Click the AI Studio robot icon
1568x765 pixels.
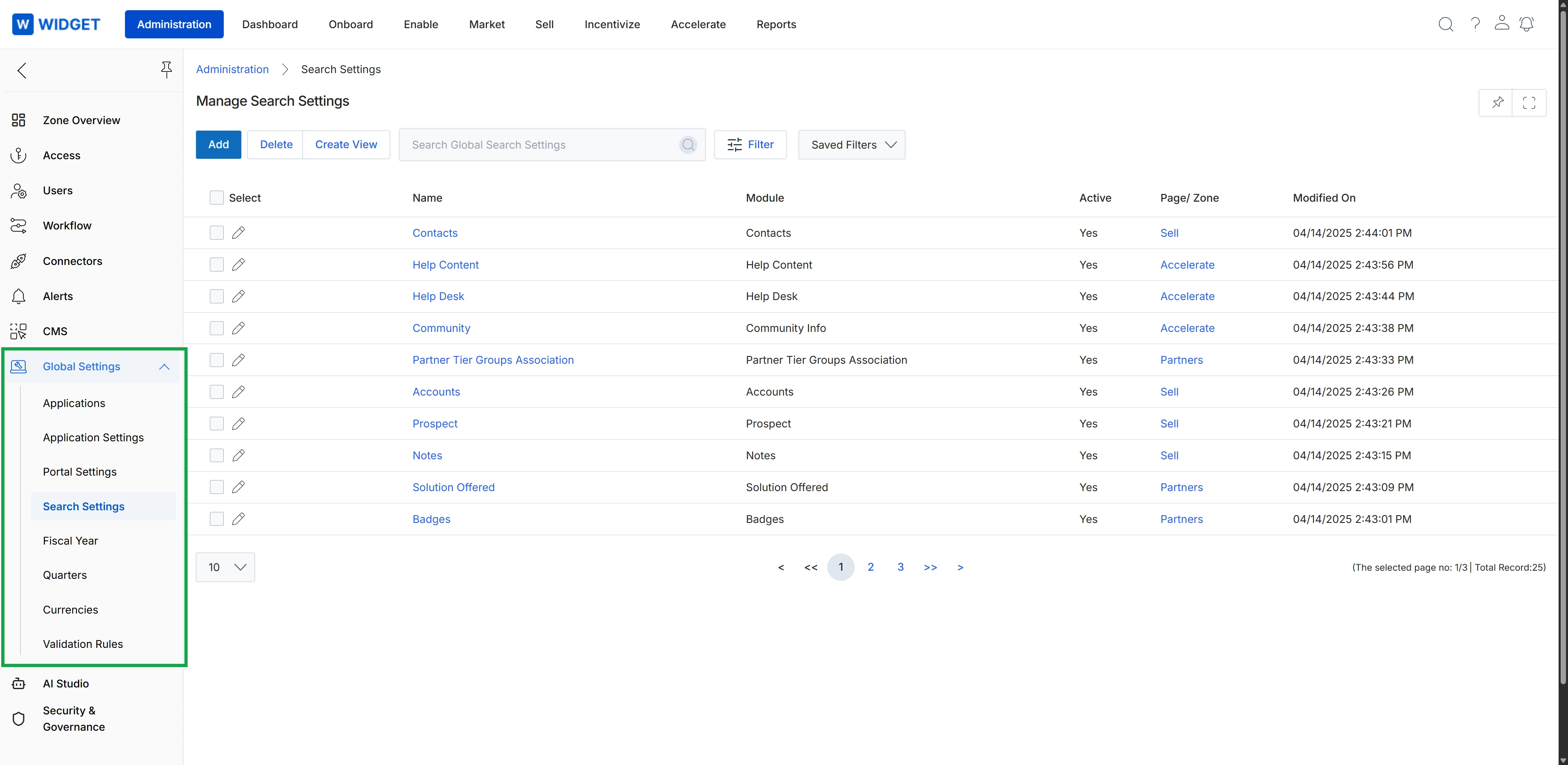click(x=18, y=683)
